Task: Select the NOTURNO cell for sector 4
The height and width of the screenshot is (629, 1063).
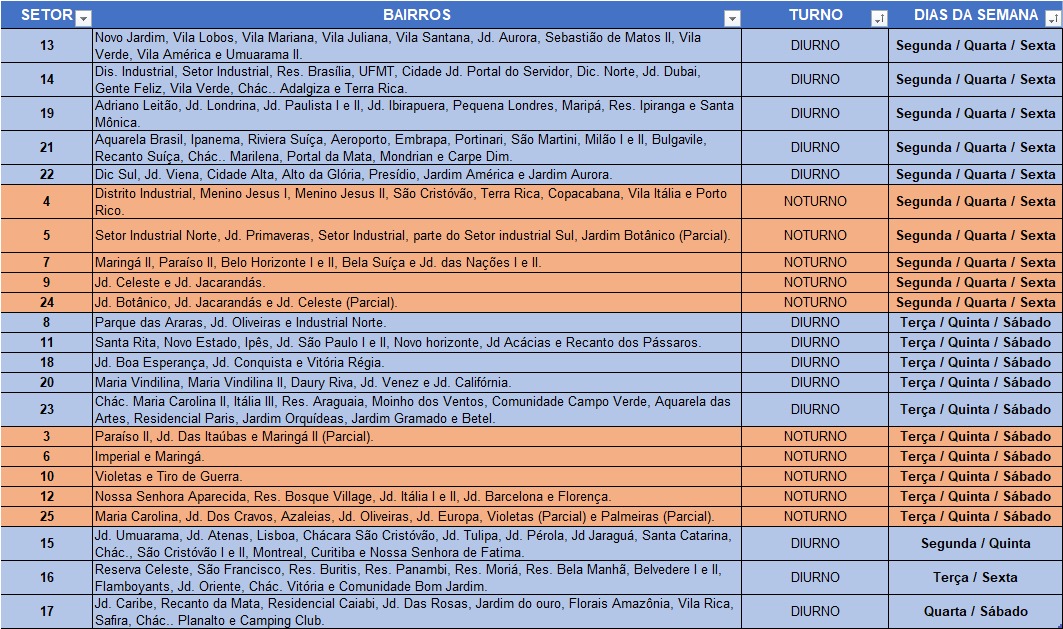Action: click(x=815, y=202)
